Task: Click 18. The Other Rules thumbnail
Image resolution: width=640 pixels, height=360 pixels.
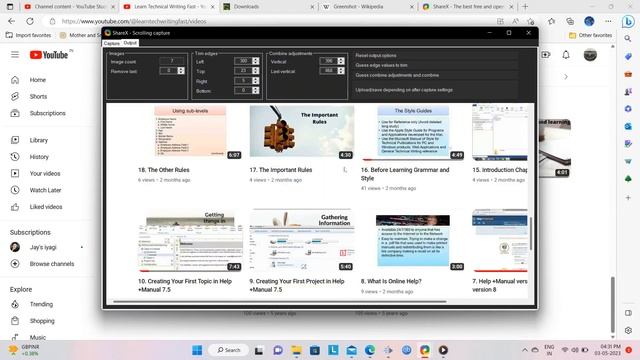Action: click(x=190, y=131)
